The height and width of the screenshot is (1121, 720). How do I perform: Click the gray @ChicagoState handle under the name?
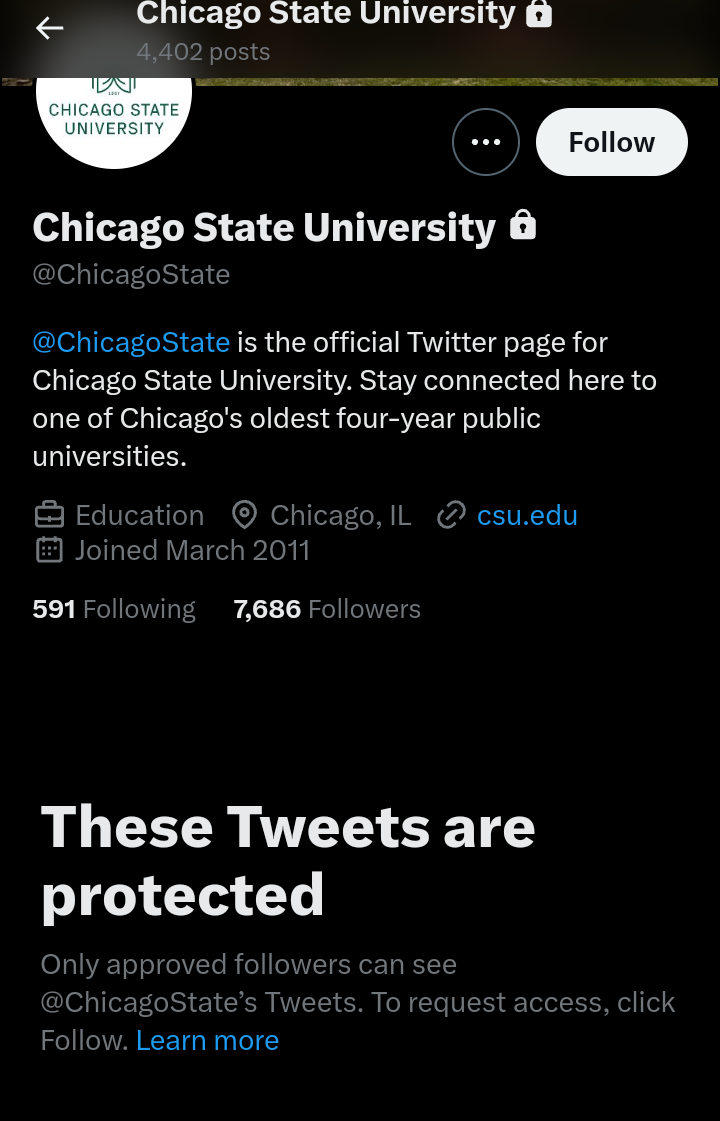tap(131, 274)
